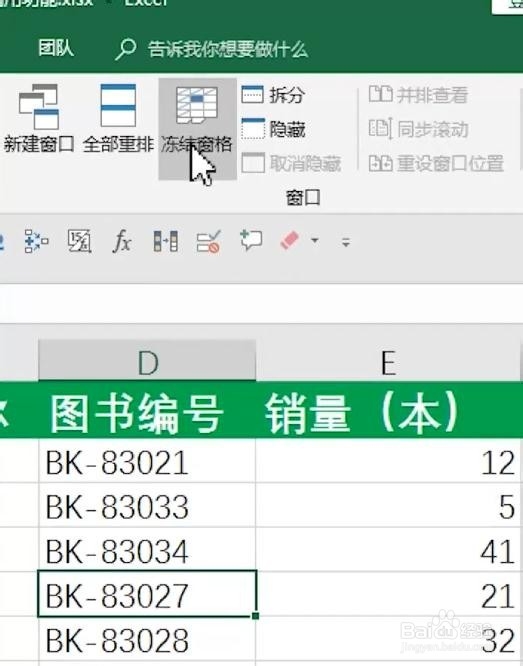Click Reset Window Position (重设窗口位置)

click(436, 163)
